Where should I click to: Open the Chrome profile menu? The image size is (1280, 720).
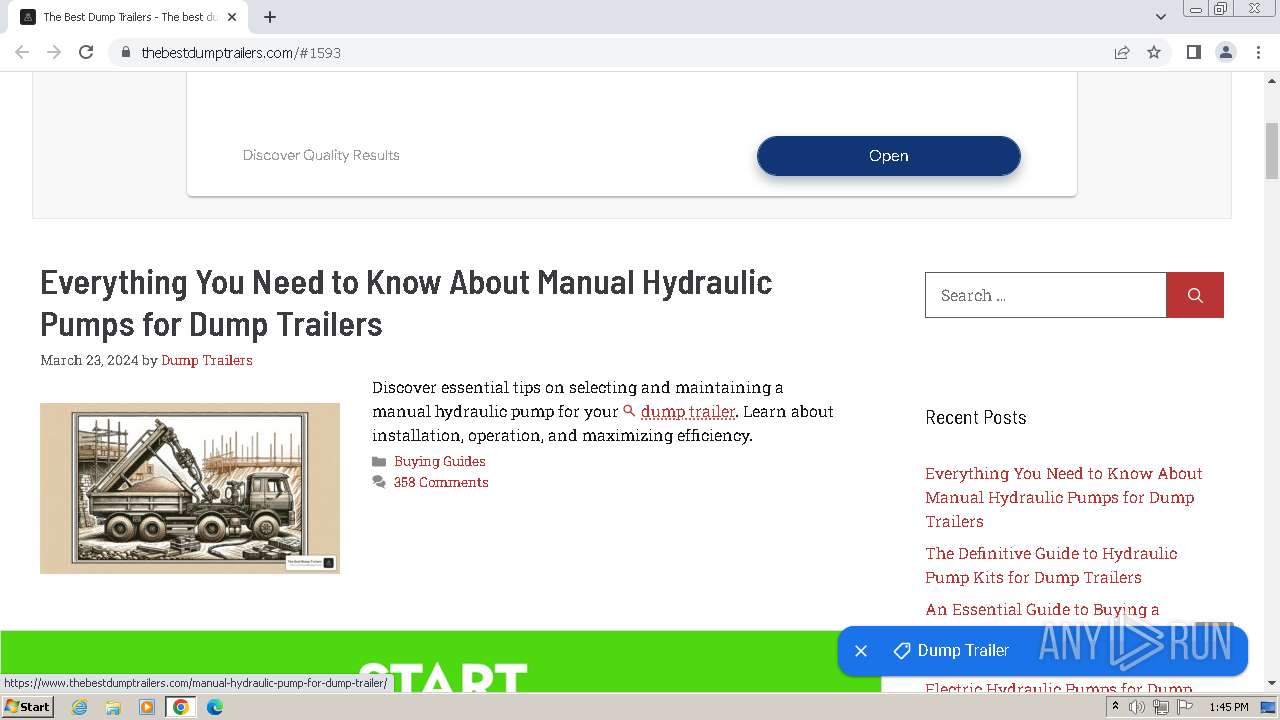[x=1225, y=52]
